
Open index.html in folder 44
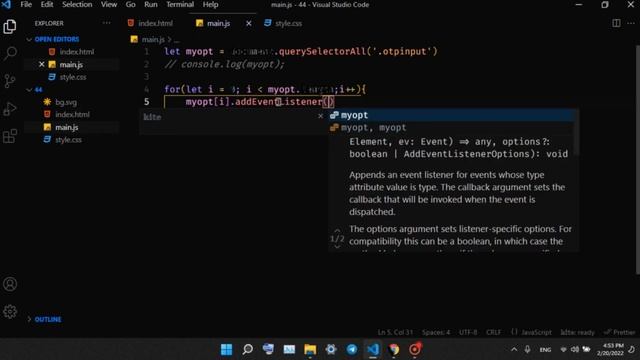[72, 115]
